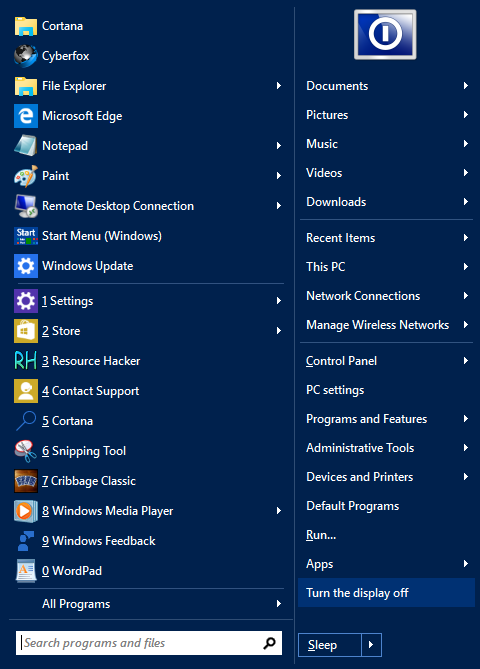The image size is (480, 669).
Task: Click the Snipping Tool scissors icon
Action: [26, 451]
